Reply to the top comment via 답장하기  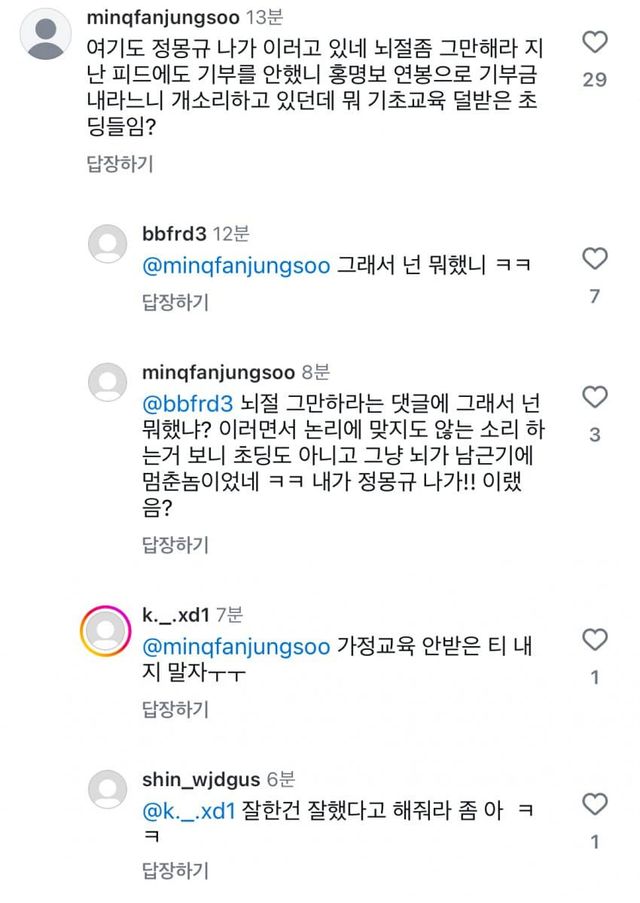119,165
